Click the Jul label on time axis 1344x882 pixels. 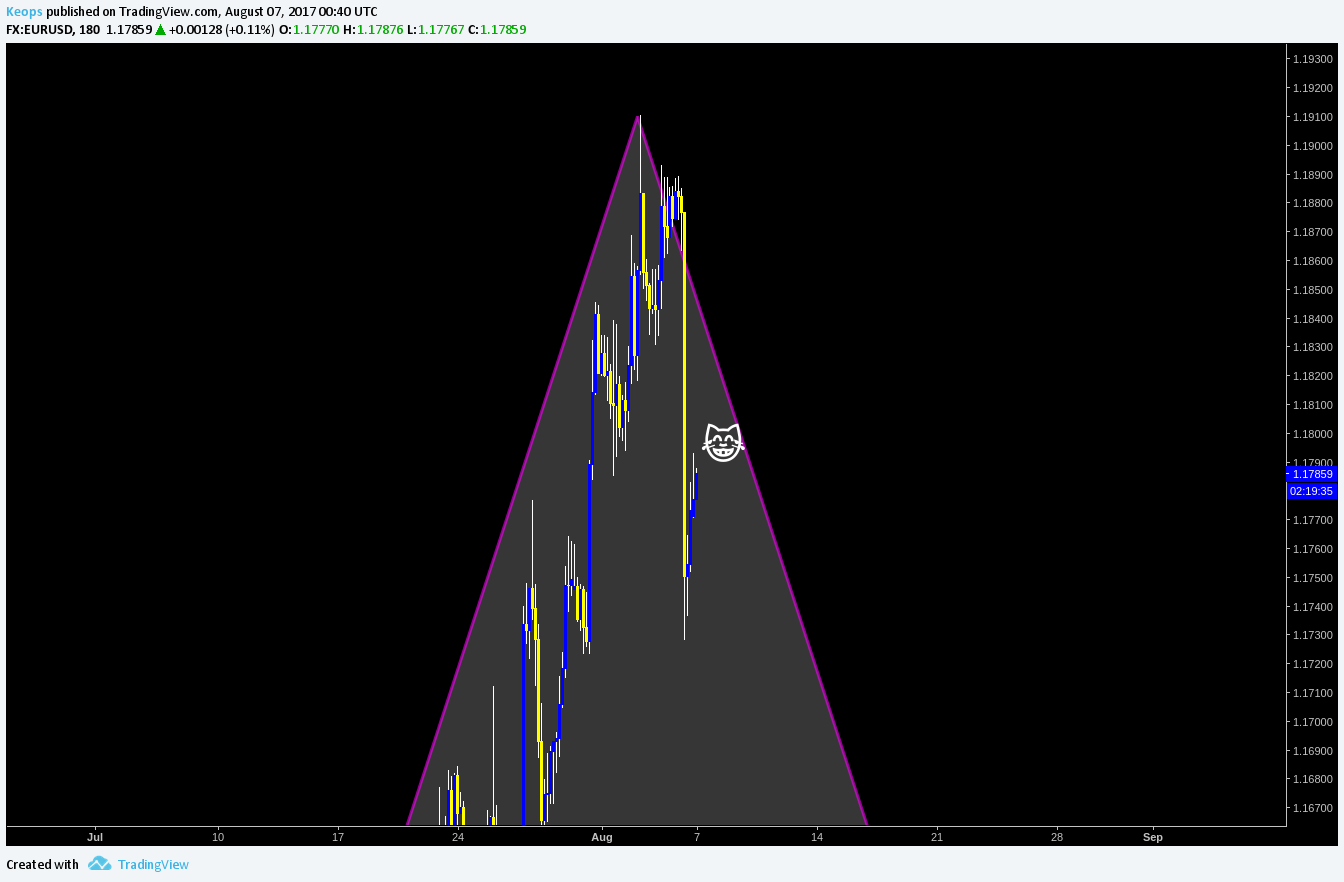[95, 837]
